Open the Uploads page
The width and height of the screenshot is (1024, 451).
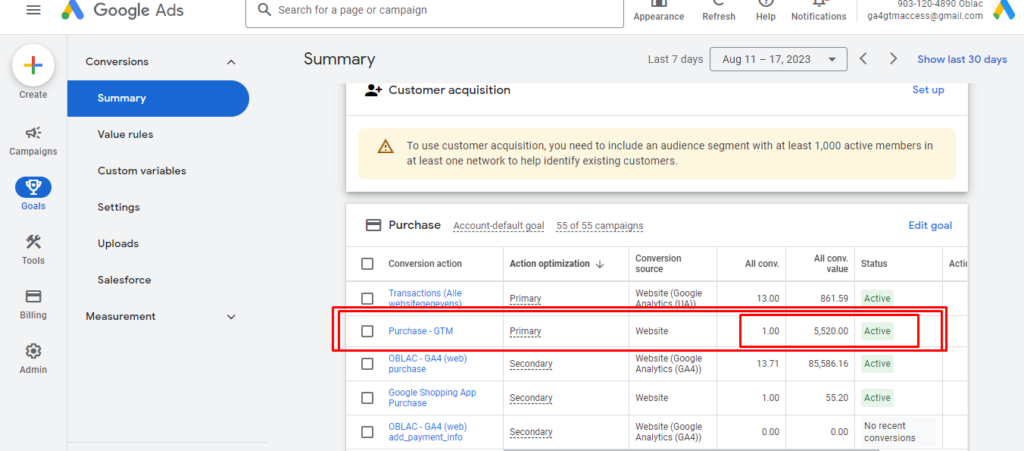[118, 243]
